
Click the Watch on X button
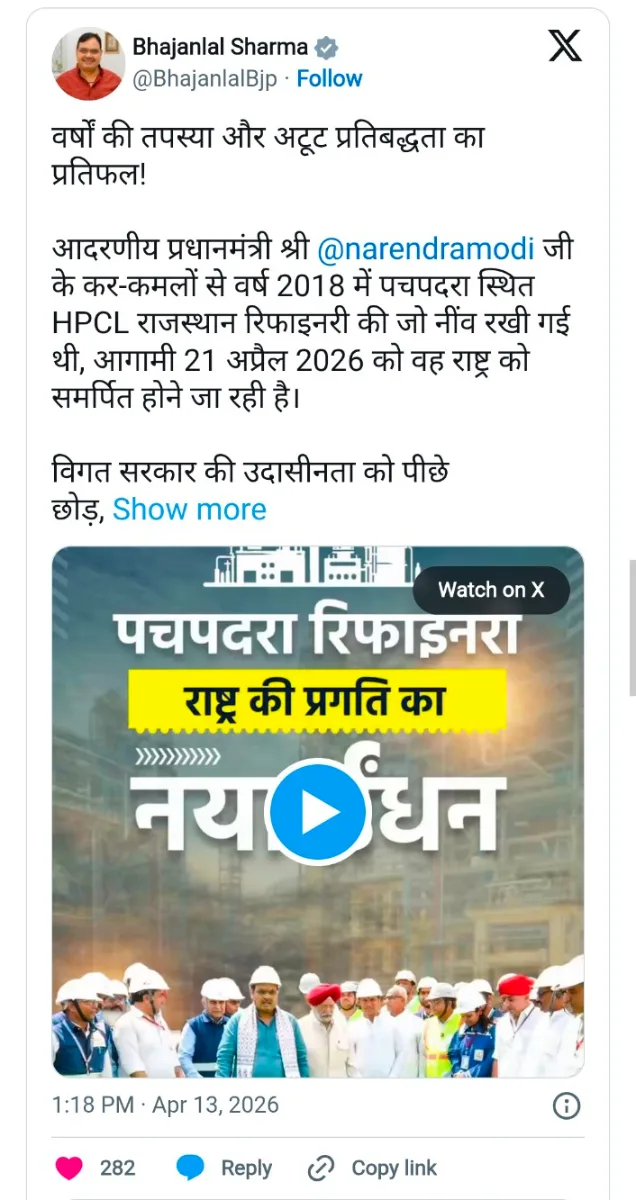point(491,590)
